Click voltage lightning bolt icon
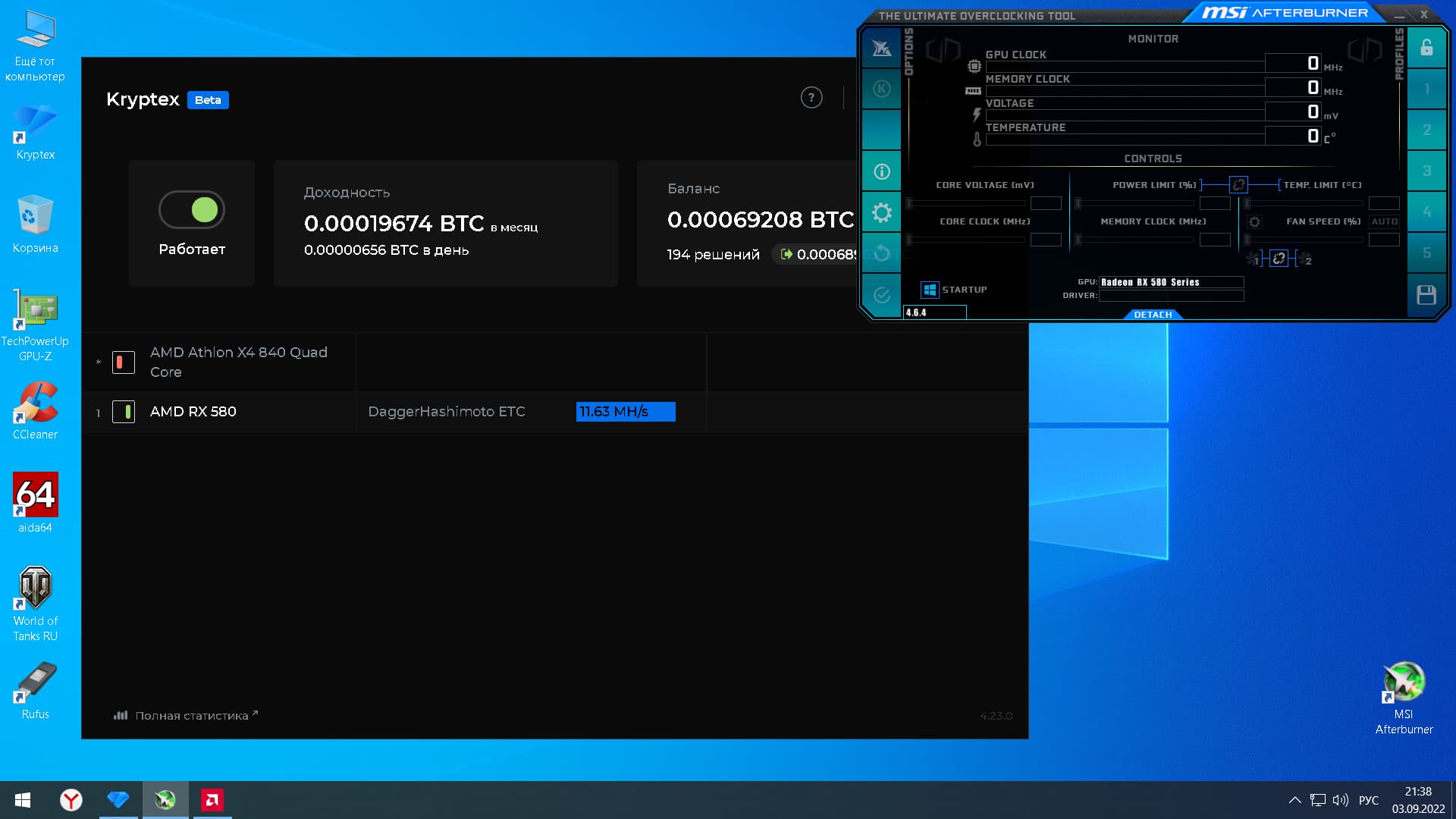The height and width of the screenshot is (819, 1456). [x=977, y=115]
